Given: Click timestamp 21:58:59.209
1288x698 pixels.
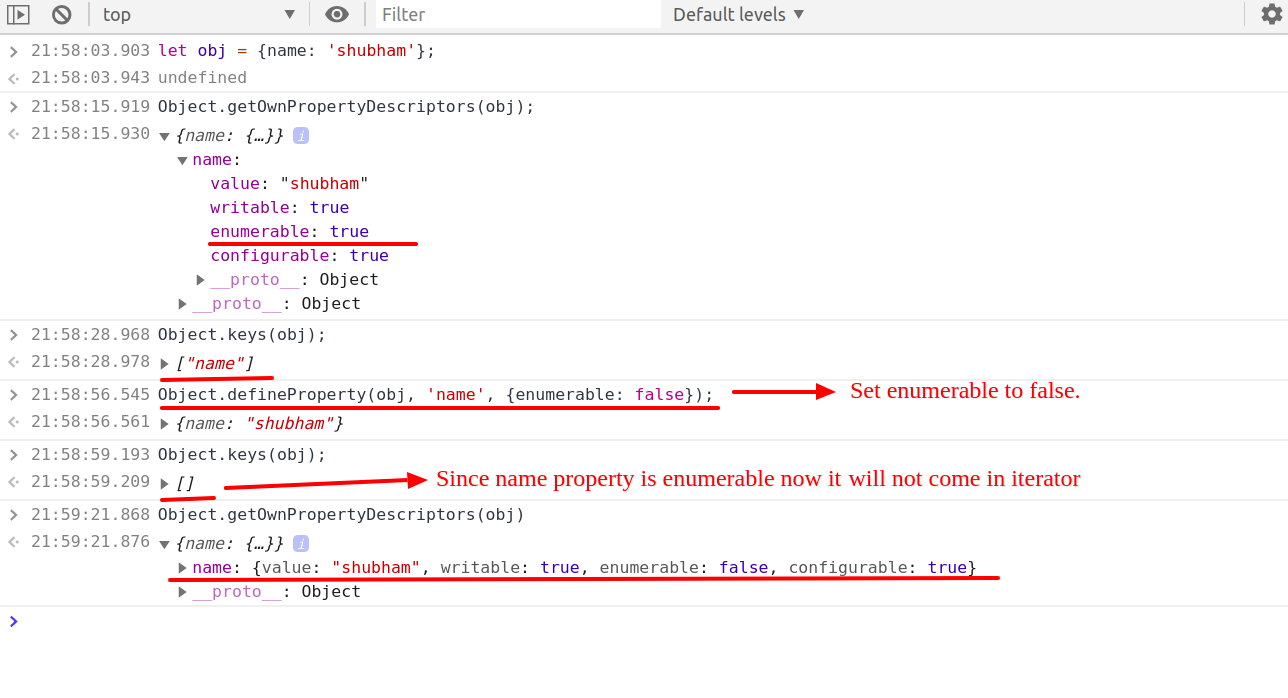Looking at the screenshot, I should click(90, 482).
